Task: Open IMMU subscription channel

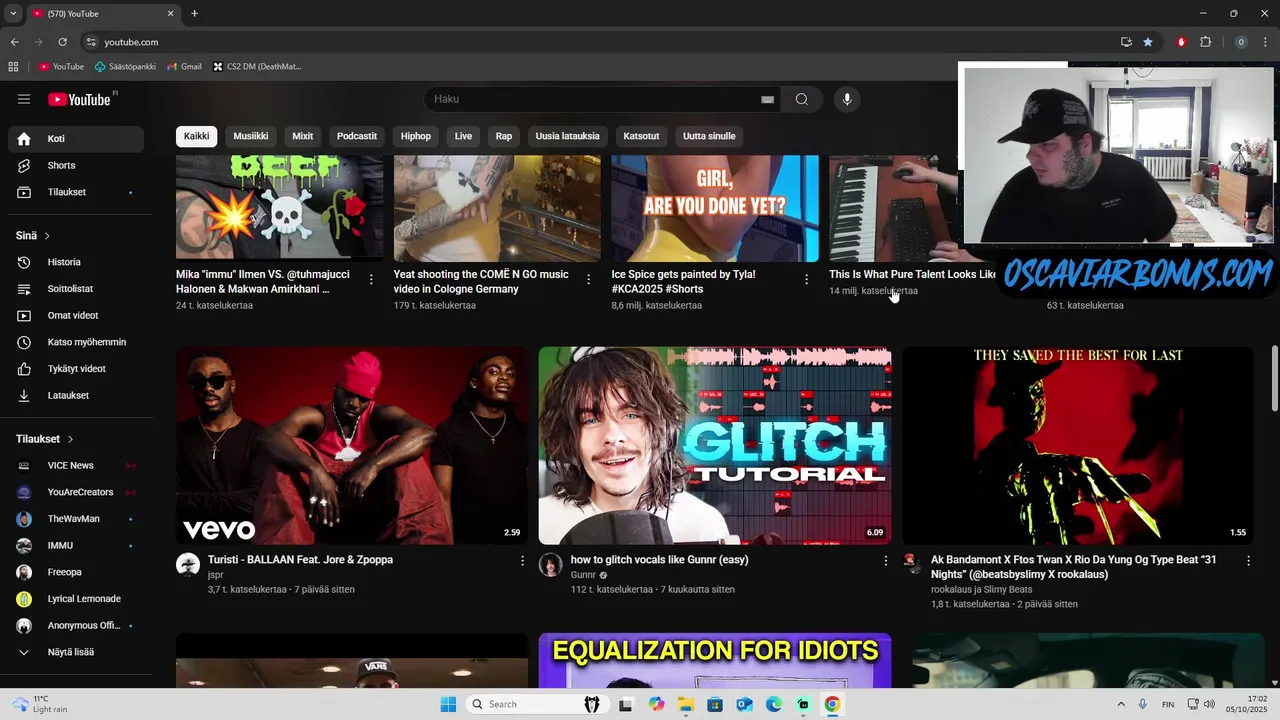Action: (76, 545)
